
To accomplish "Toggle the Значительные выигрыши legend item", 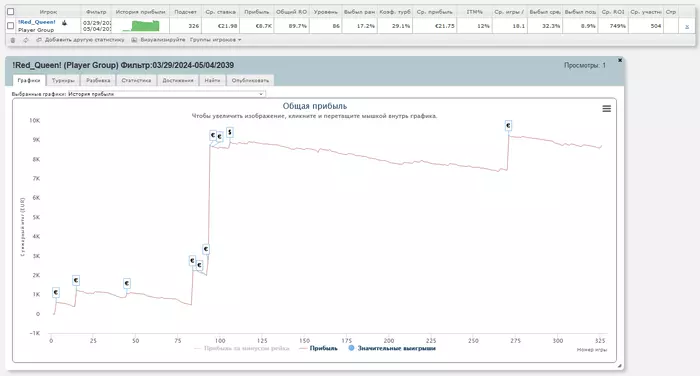I will 392,348.
